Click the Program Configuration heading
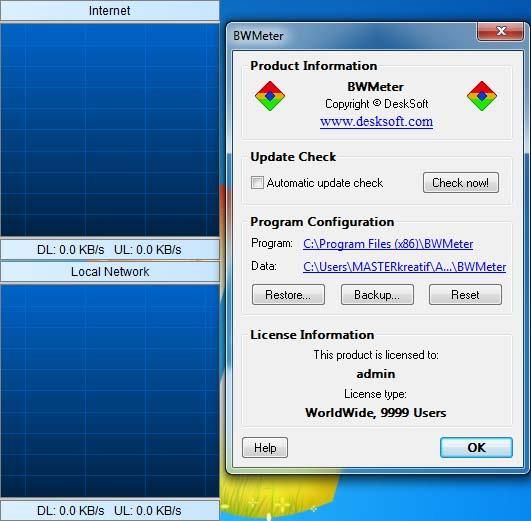 pyautogui.click(x=322, y=222)
